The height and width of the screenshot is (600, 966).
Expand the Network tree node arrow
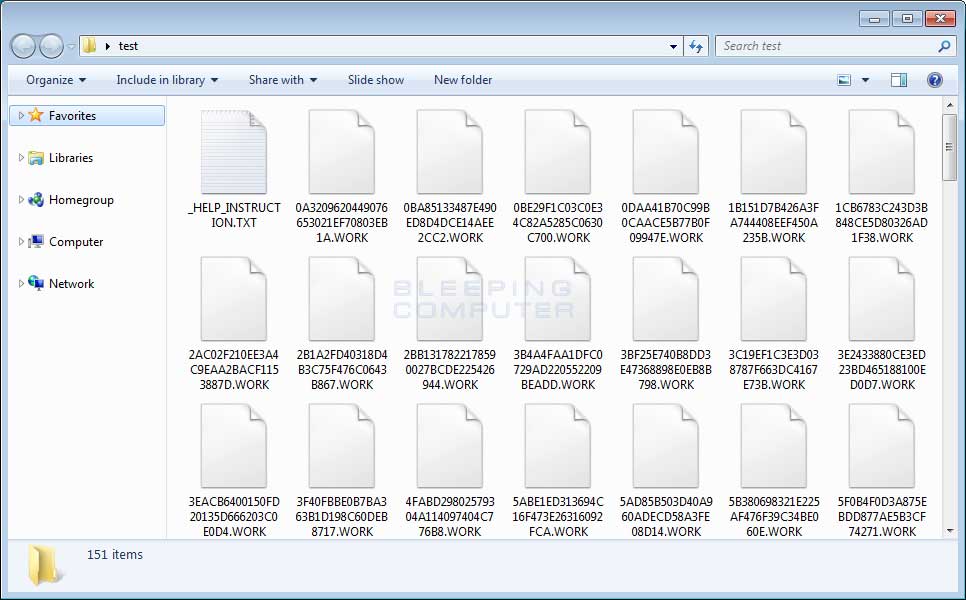21,283
